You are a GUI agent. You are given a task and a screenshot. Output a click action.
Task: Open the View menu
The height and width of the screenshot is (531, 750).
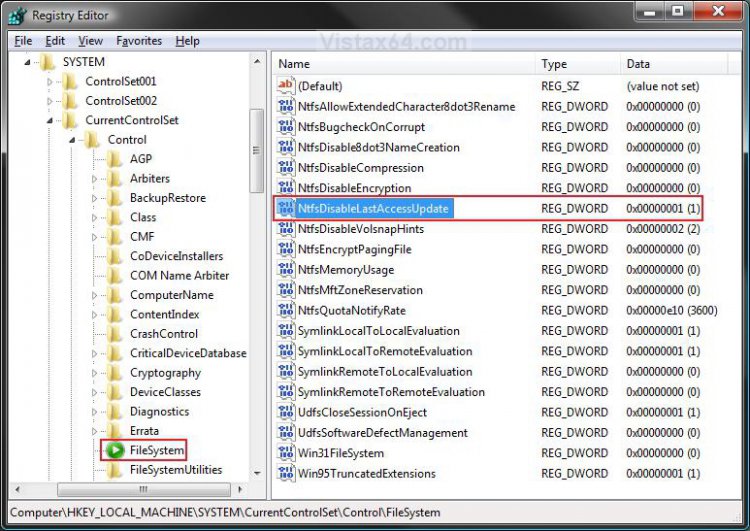[90, 41]
